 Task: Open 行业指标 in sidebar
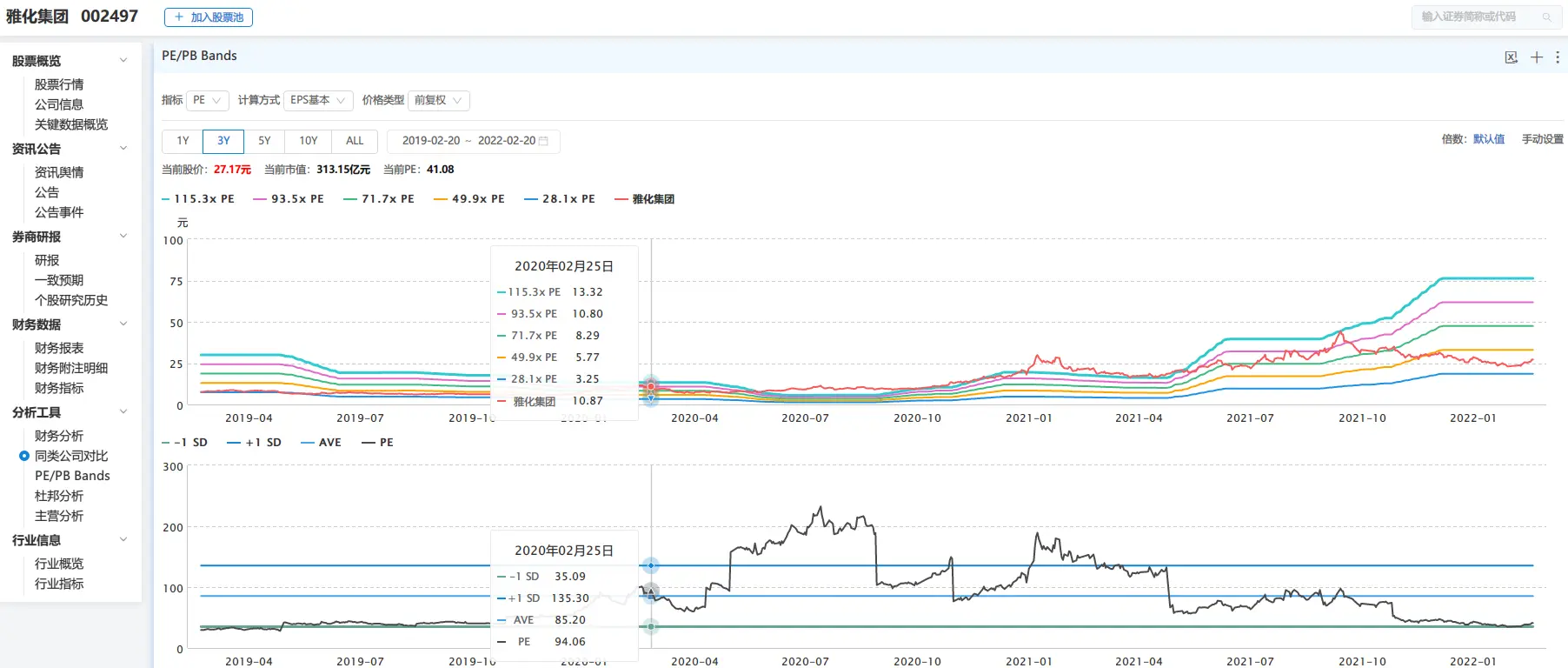click(x=59, y=584)
